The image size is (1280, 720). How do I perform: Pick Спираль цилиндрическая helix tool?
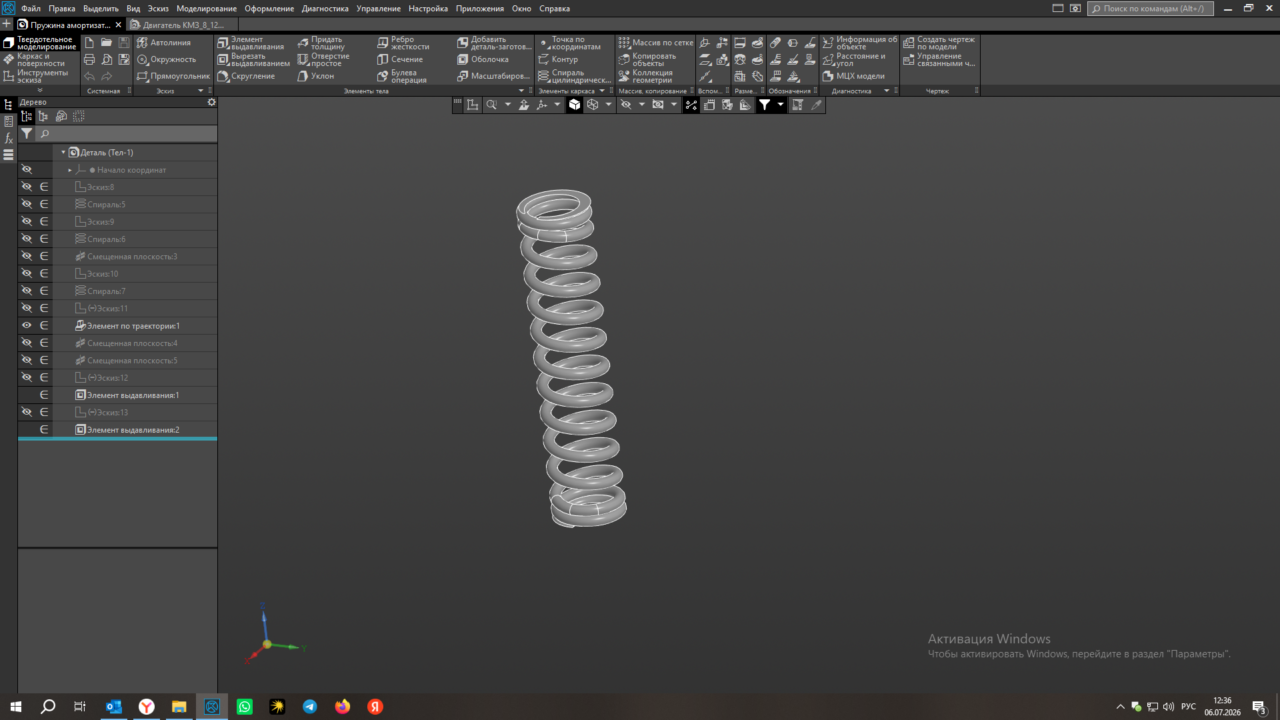574,76
